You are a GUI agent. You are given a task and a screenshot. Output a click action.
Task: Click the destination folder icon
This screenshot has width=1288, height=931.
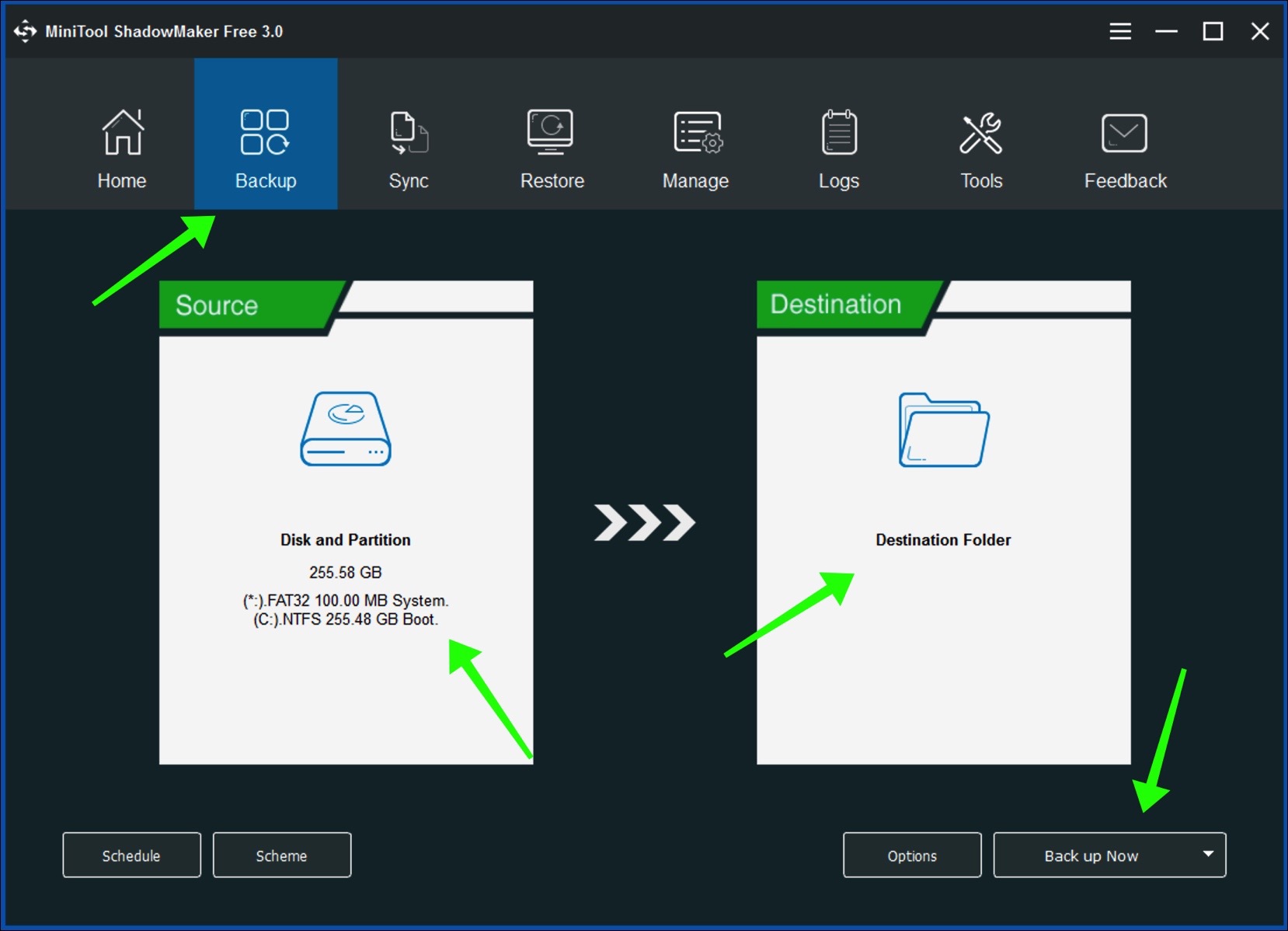coord(944,430)
